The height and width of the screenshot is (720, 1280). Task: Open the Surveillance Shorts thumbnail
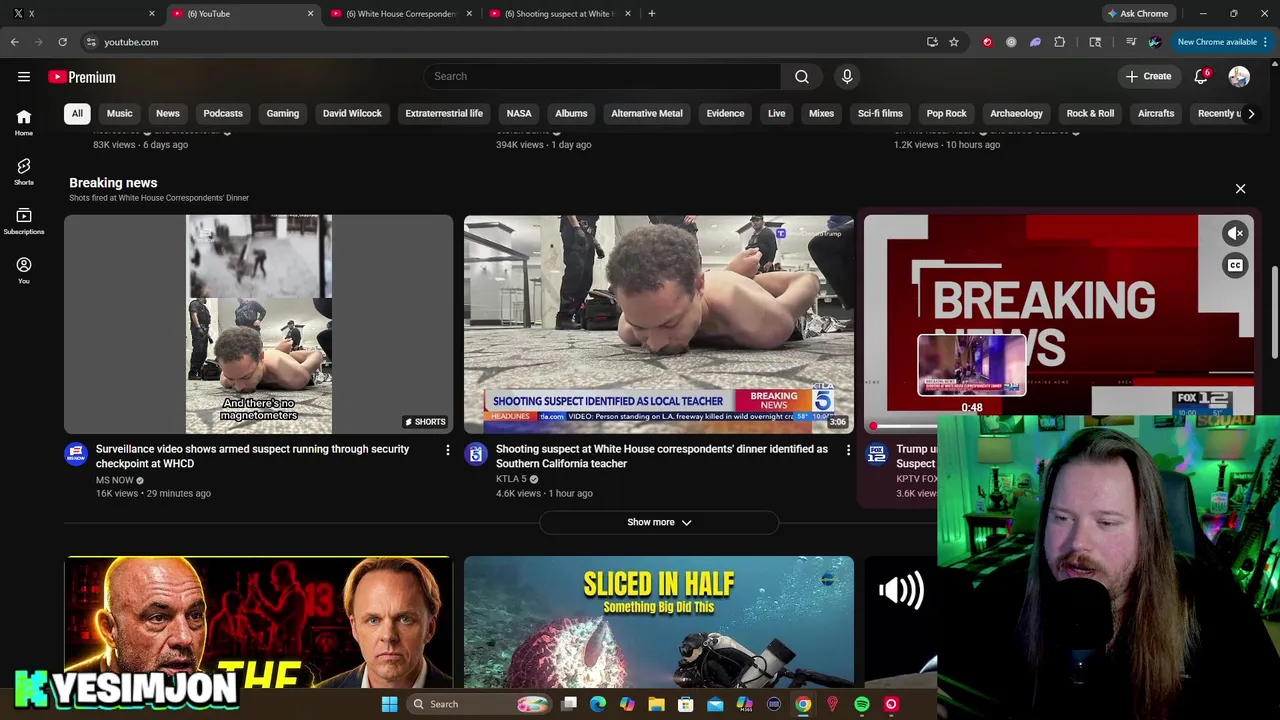259,324
